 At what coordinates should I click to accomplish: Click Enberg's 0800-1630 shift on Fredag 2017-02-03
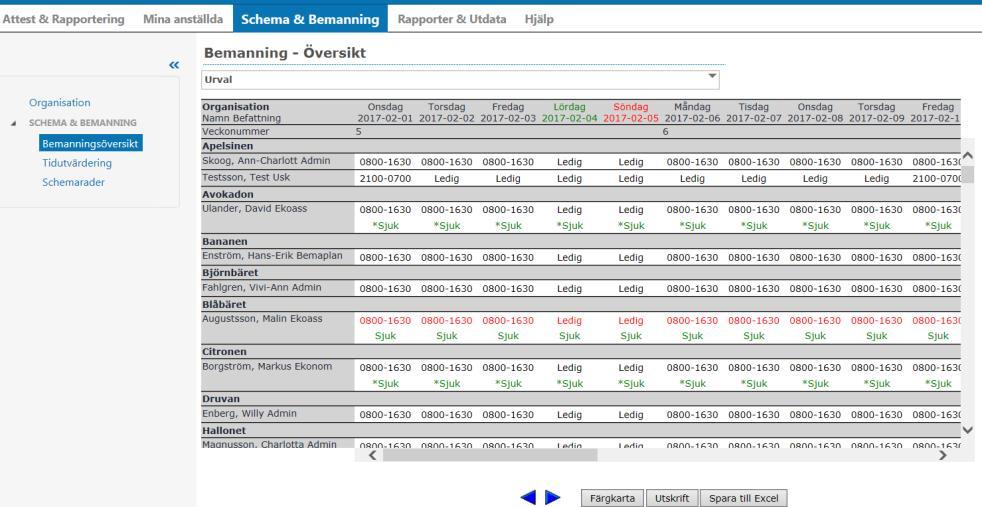pos(508,415)
